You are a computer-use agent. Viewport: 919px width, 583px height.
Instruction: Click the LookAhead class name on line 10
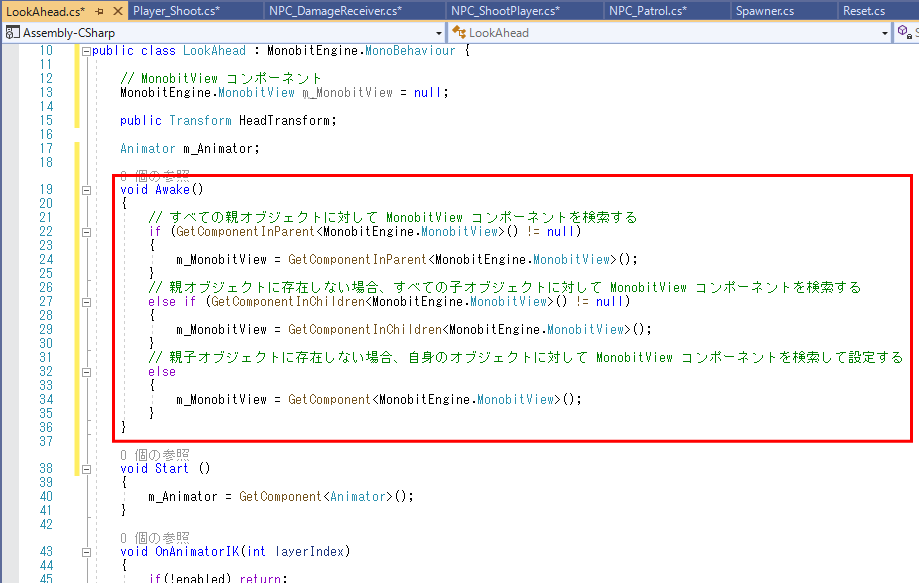[215, 50]
